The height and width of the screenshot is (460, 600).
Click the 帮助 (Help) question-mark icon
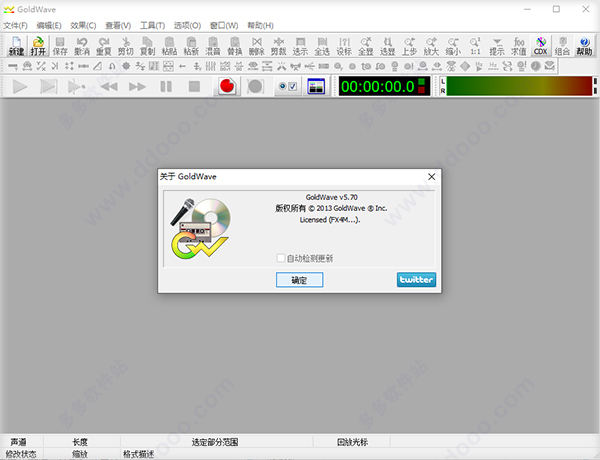pyautogui.click(x=584, y=46)
